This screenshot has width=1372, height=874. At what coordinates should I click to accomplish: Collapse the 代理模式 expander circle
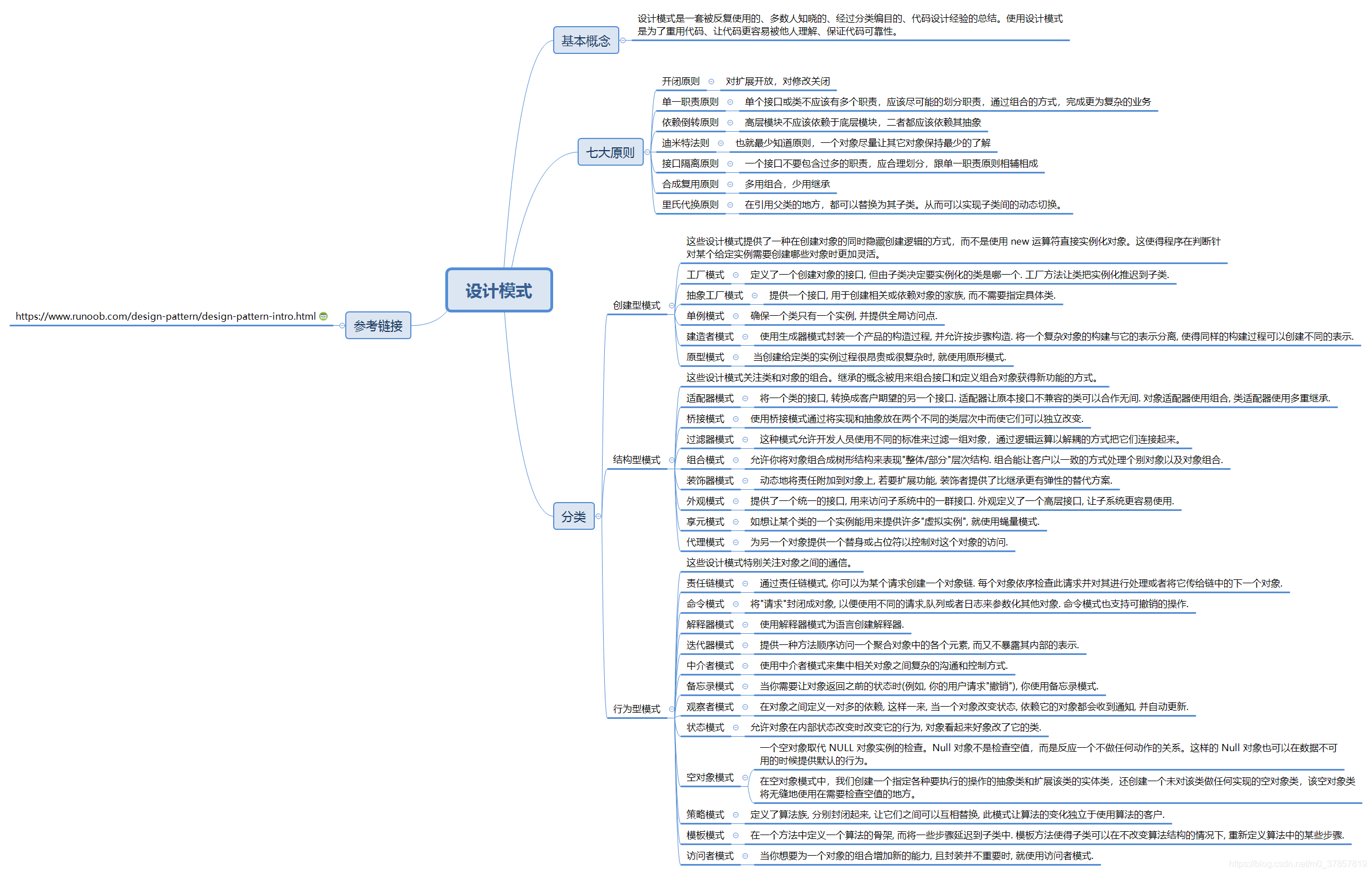tap(735, 543)
